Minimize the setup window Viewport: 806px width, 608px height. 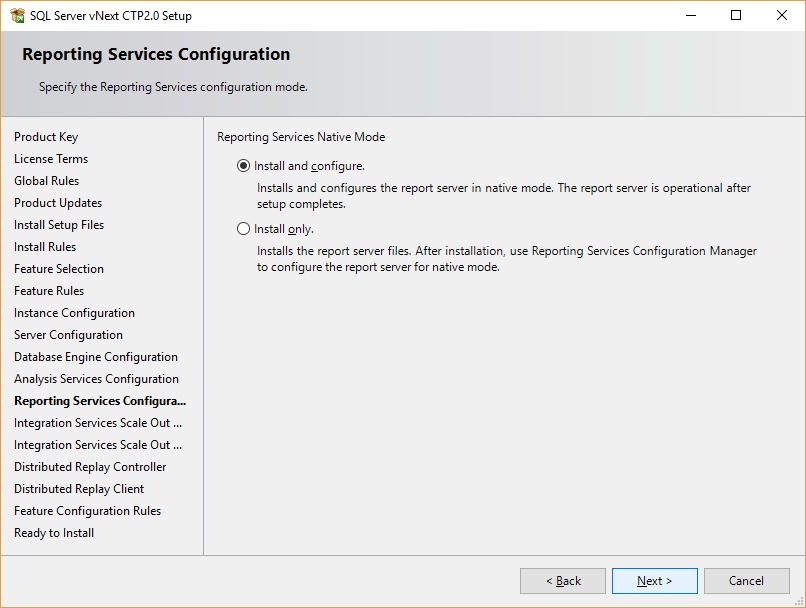pos(691,15)
